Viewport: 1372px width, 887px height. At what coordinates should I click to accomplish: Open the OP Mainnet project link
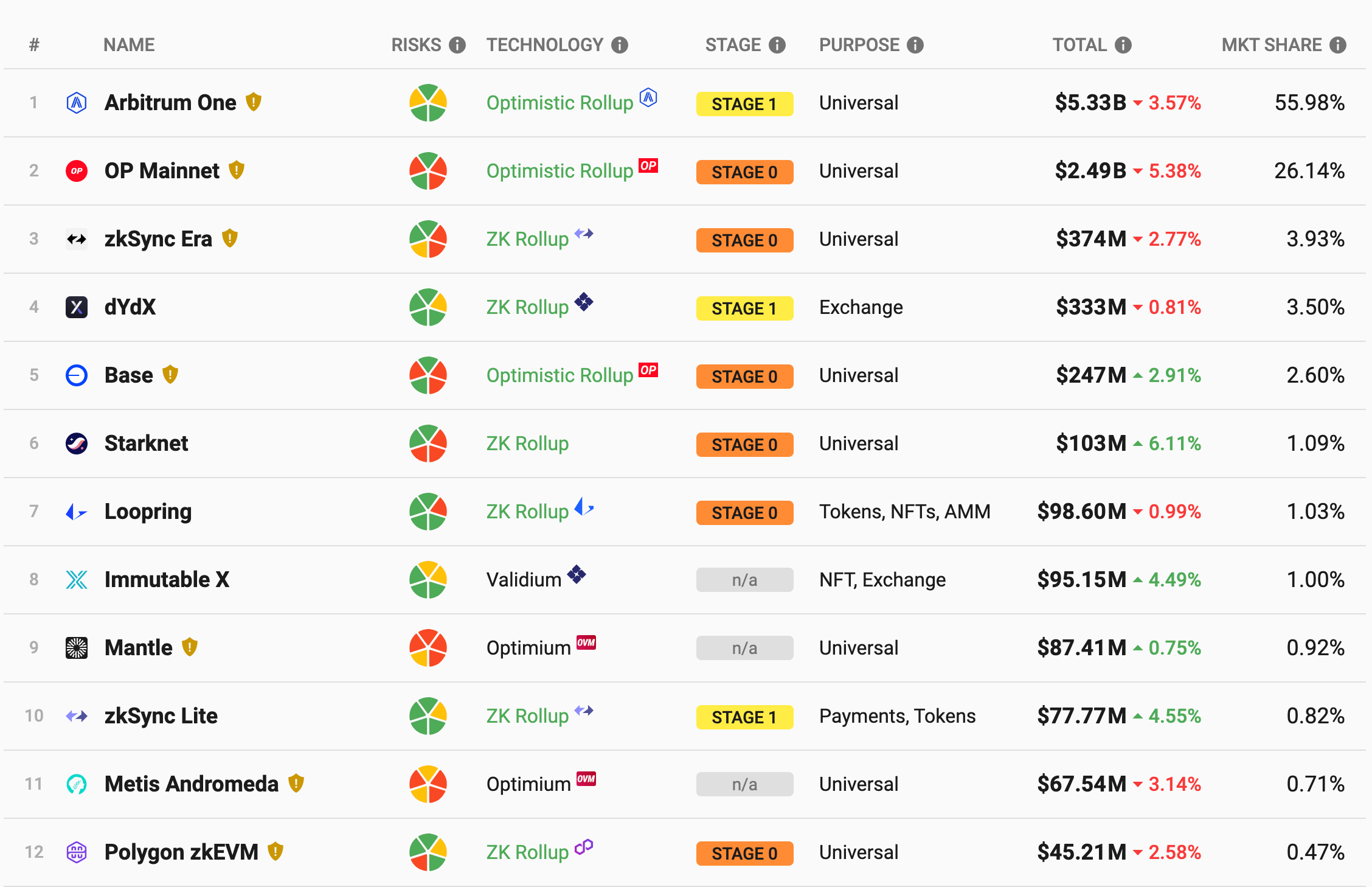tap(162, 171)
